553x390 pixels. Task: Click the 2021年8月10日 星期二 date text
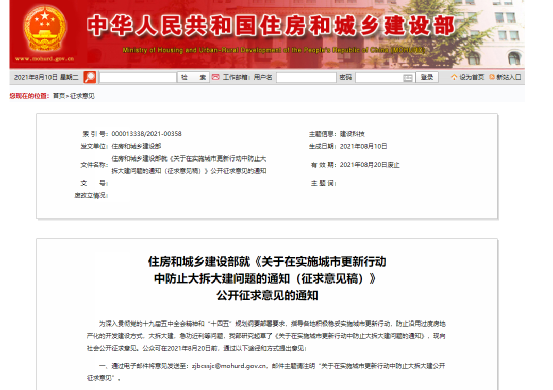click(46, 77)
